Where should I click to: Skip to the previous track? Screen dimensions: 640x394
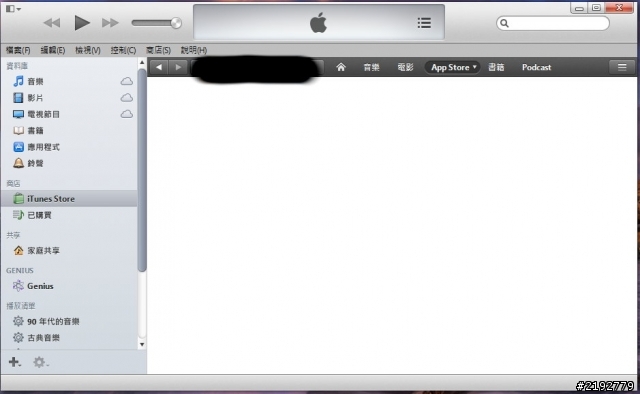tap(52, 23)
